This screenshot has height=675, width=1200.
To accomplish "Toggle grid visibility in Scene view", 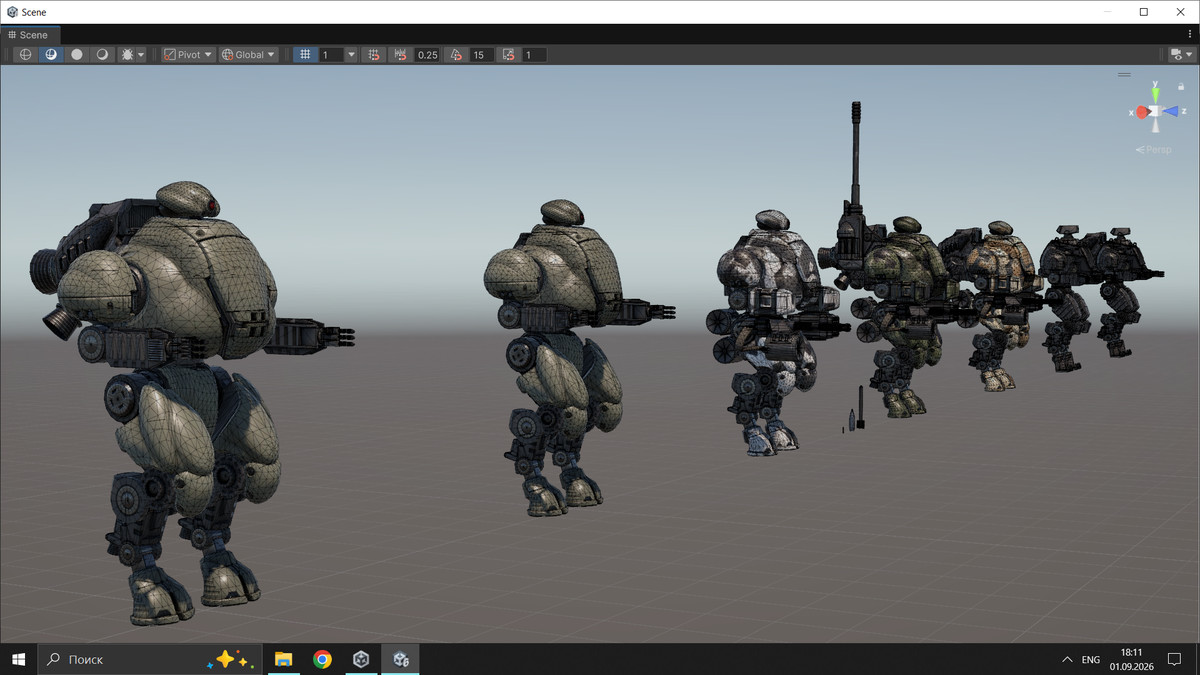I will coord(306,55).
